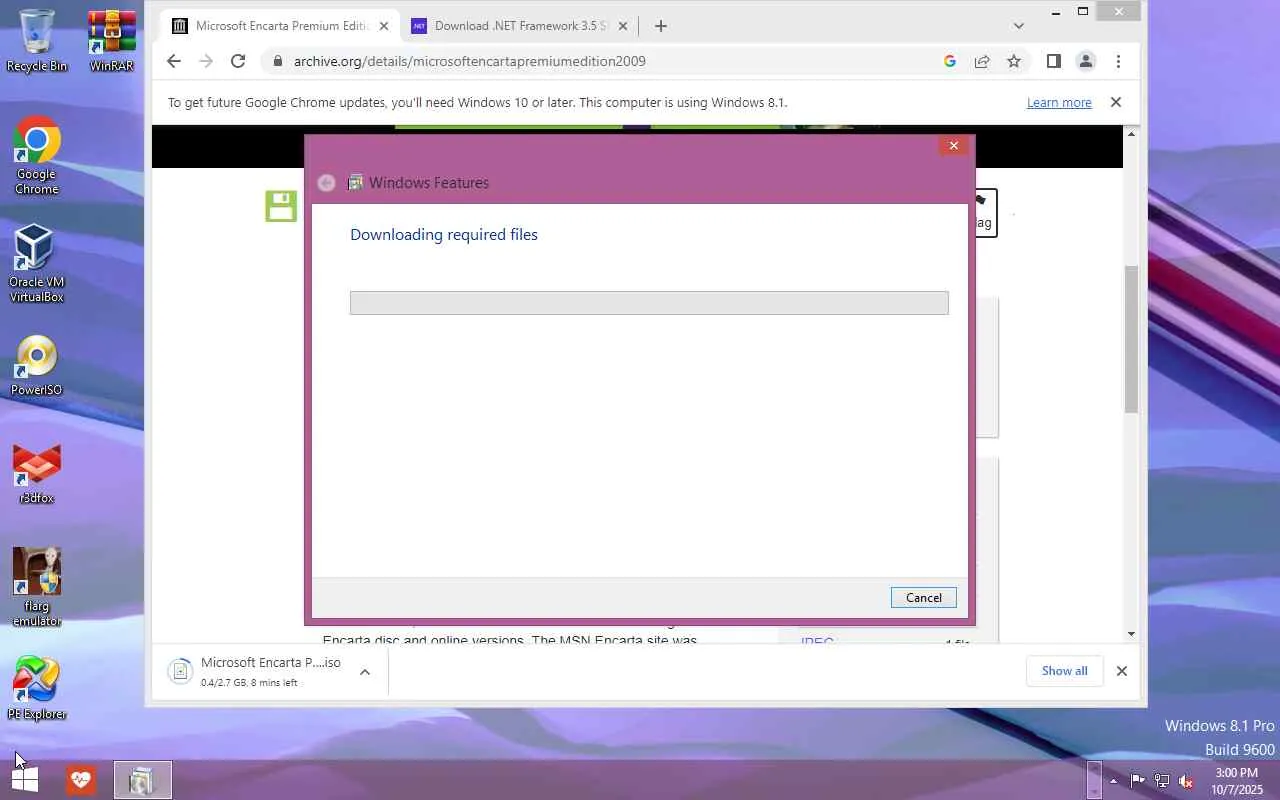The height and width of the screenshot is (800, 1280).
Task: Click the archive.org address bar
Action: coord(600,61)
